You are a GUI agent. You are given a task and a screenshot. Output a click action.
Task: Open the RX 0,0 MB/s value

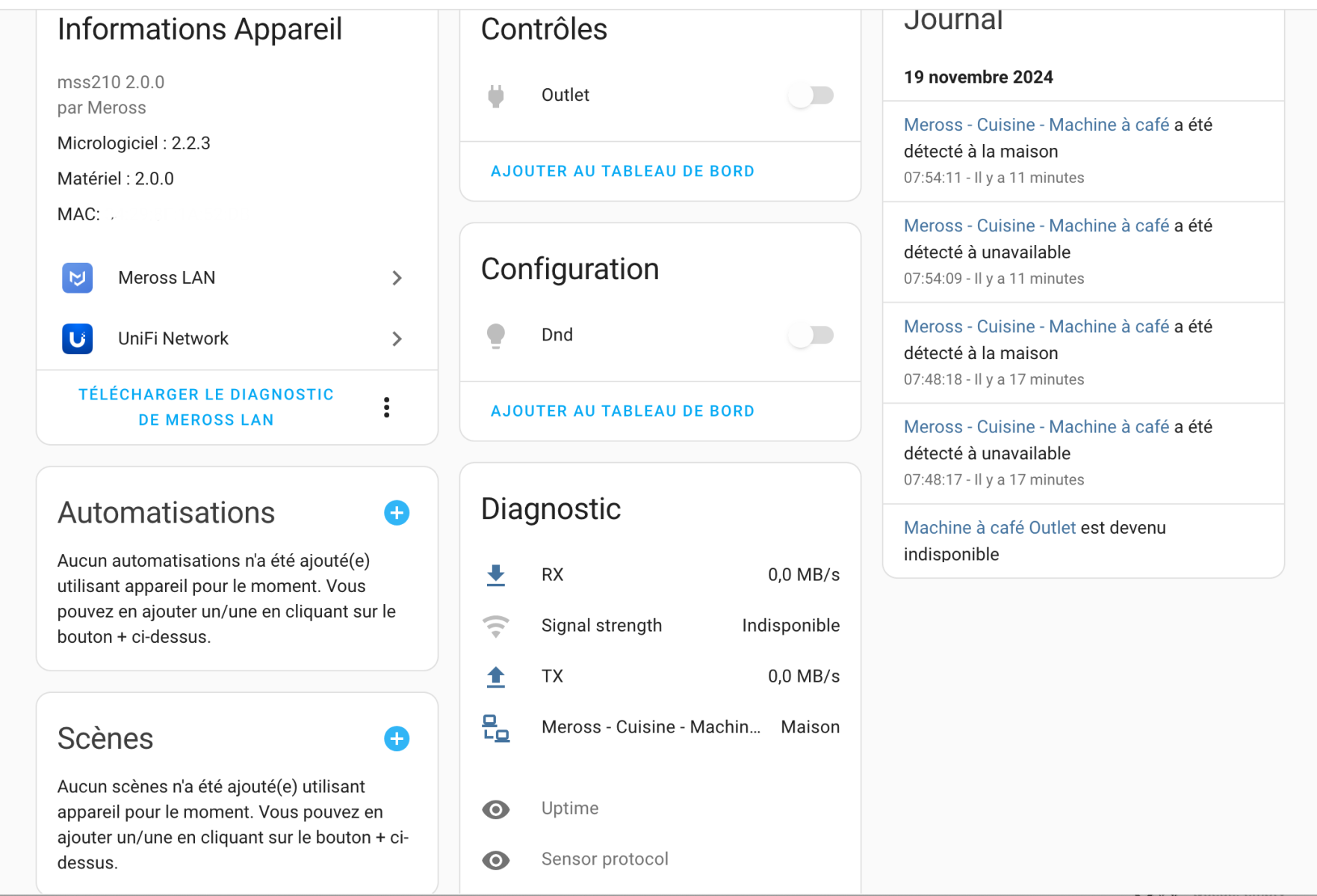pos(804,574)
